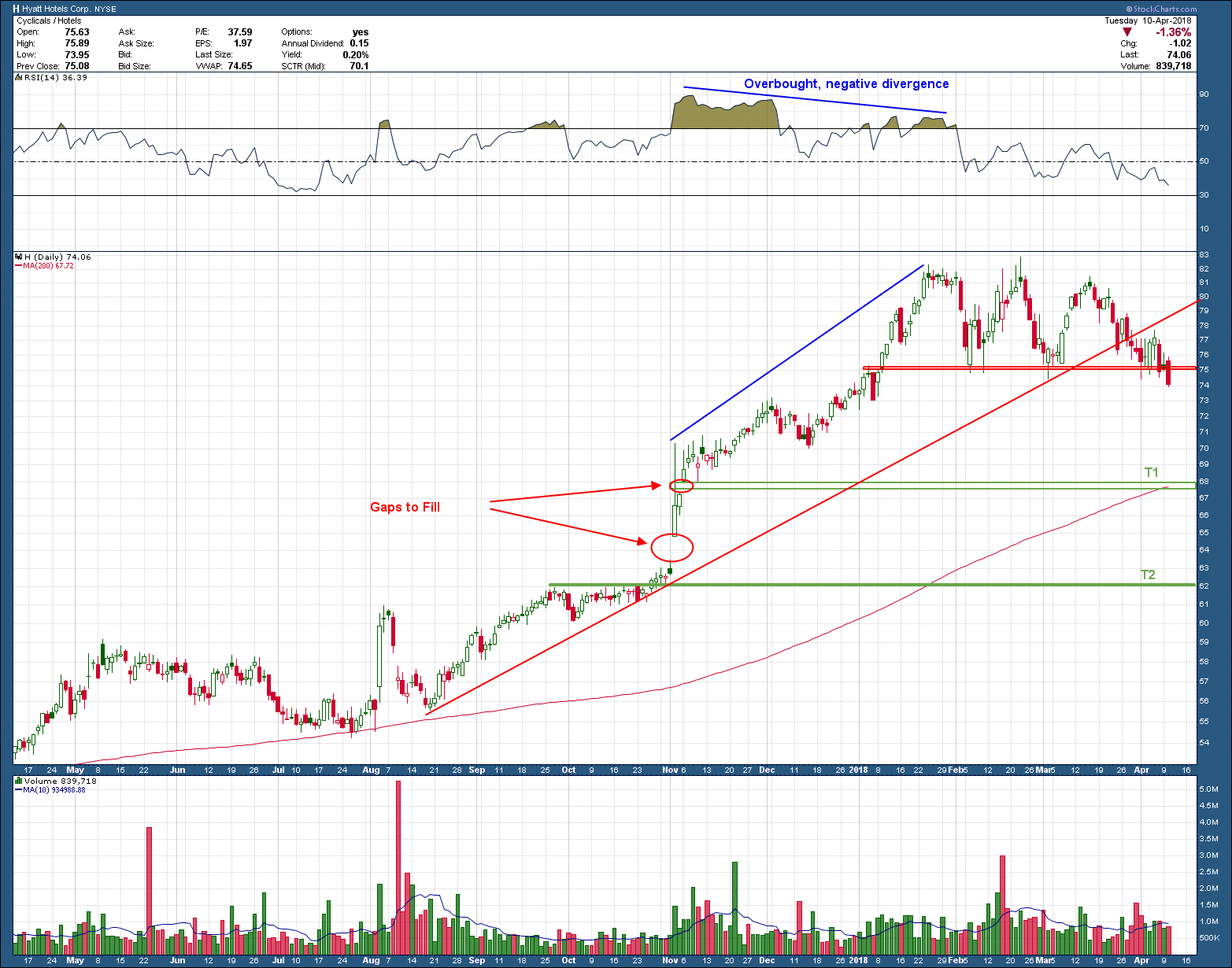
Task: Click the Annual Dividend value 0.15
Action: click(x=359, y=43)
